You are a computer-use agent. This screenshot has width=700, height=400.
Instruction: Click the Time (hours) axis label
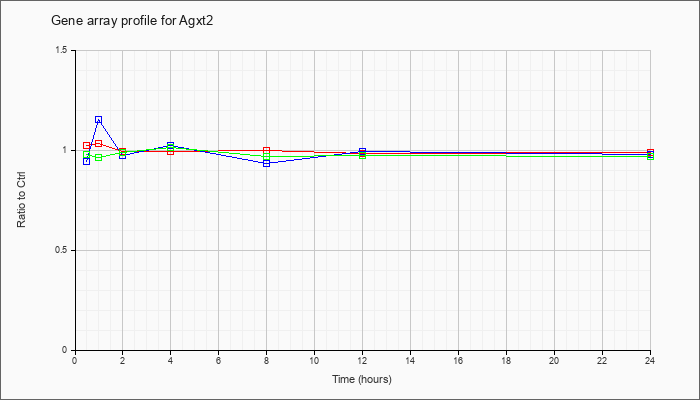[362, 379]
